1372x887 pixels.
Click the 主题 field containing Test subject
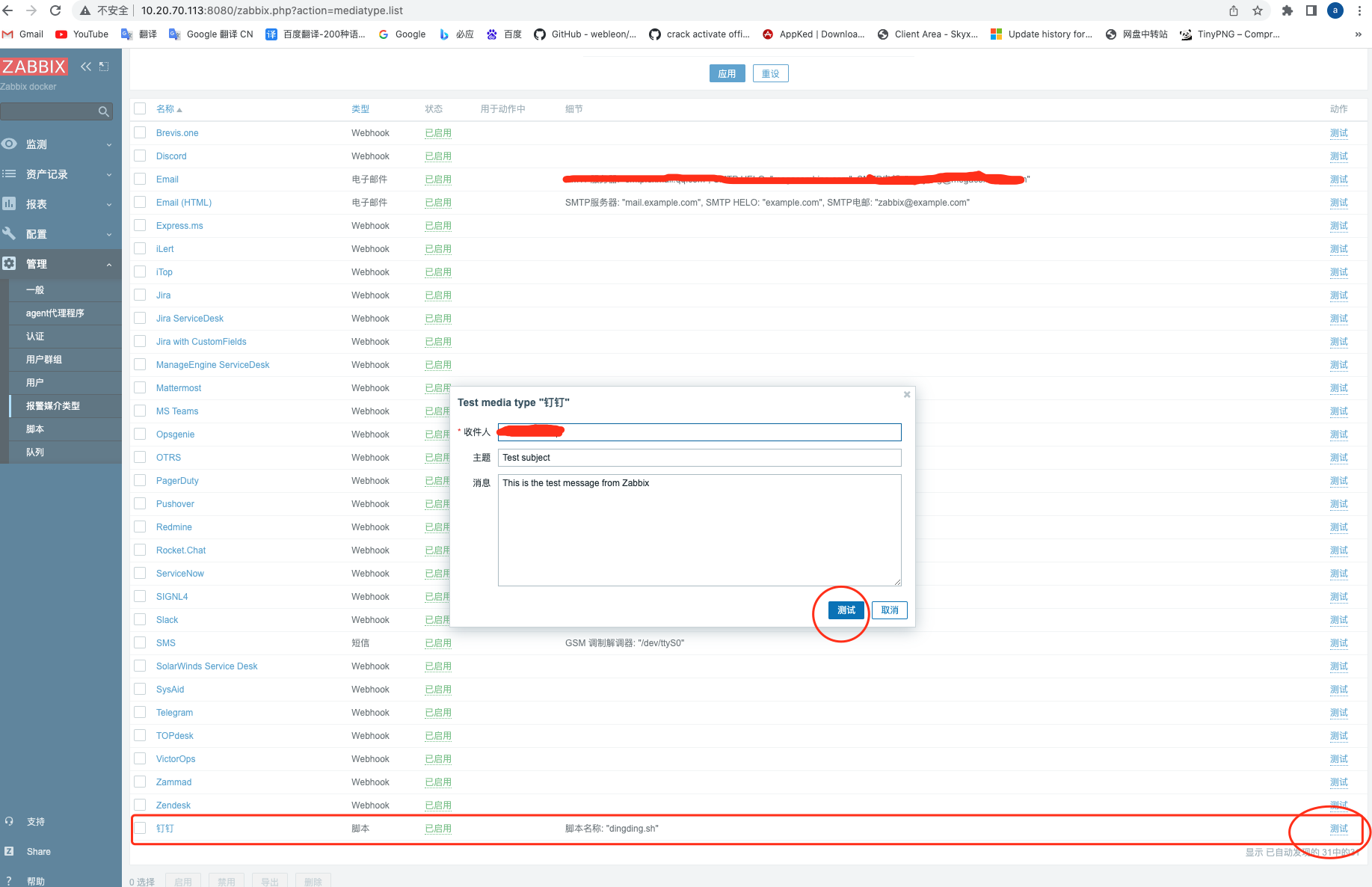point(700,458)
